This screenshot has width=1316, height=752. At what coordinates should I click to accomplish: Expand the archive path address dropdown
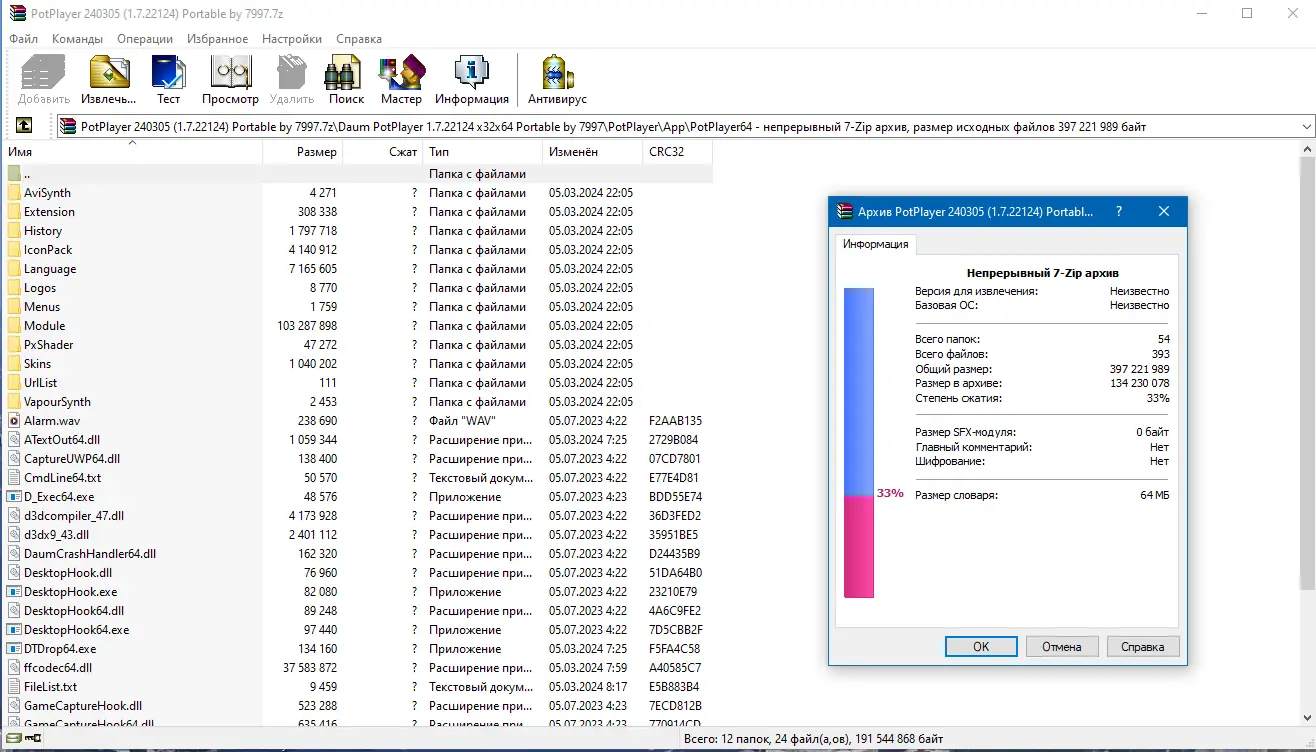1306,127
